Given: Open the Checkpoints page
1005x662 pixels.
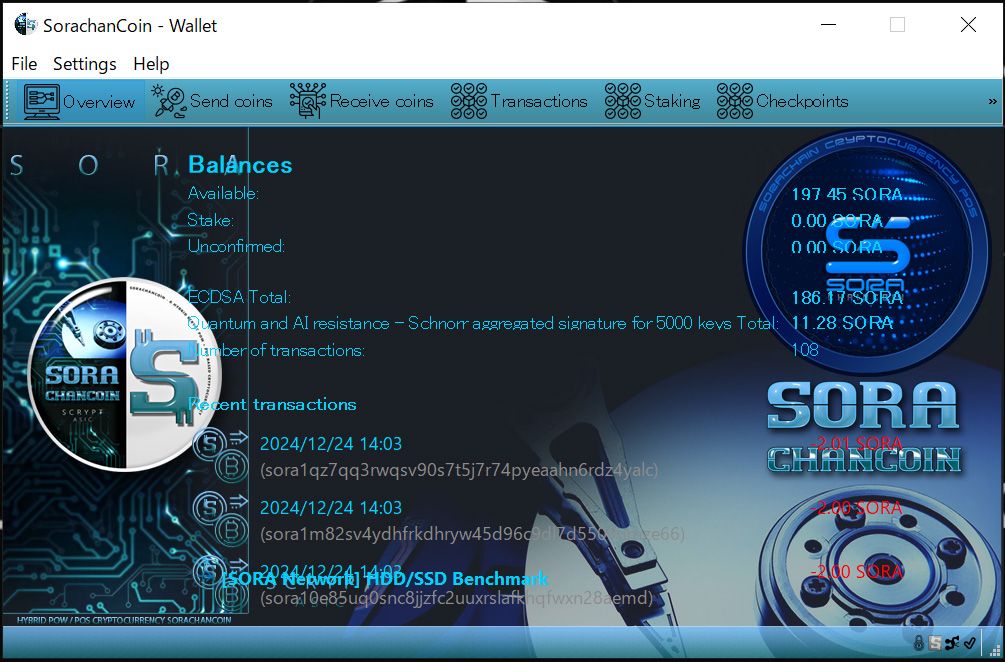Looking at the screenshot, I should pos(783,101).
